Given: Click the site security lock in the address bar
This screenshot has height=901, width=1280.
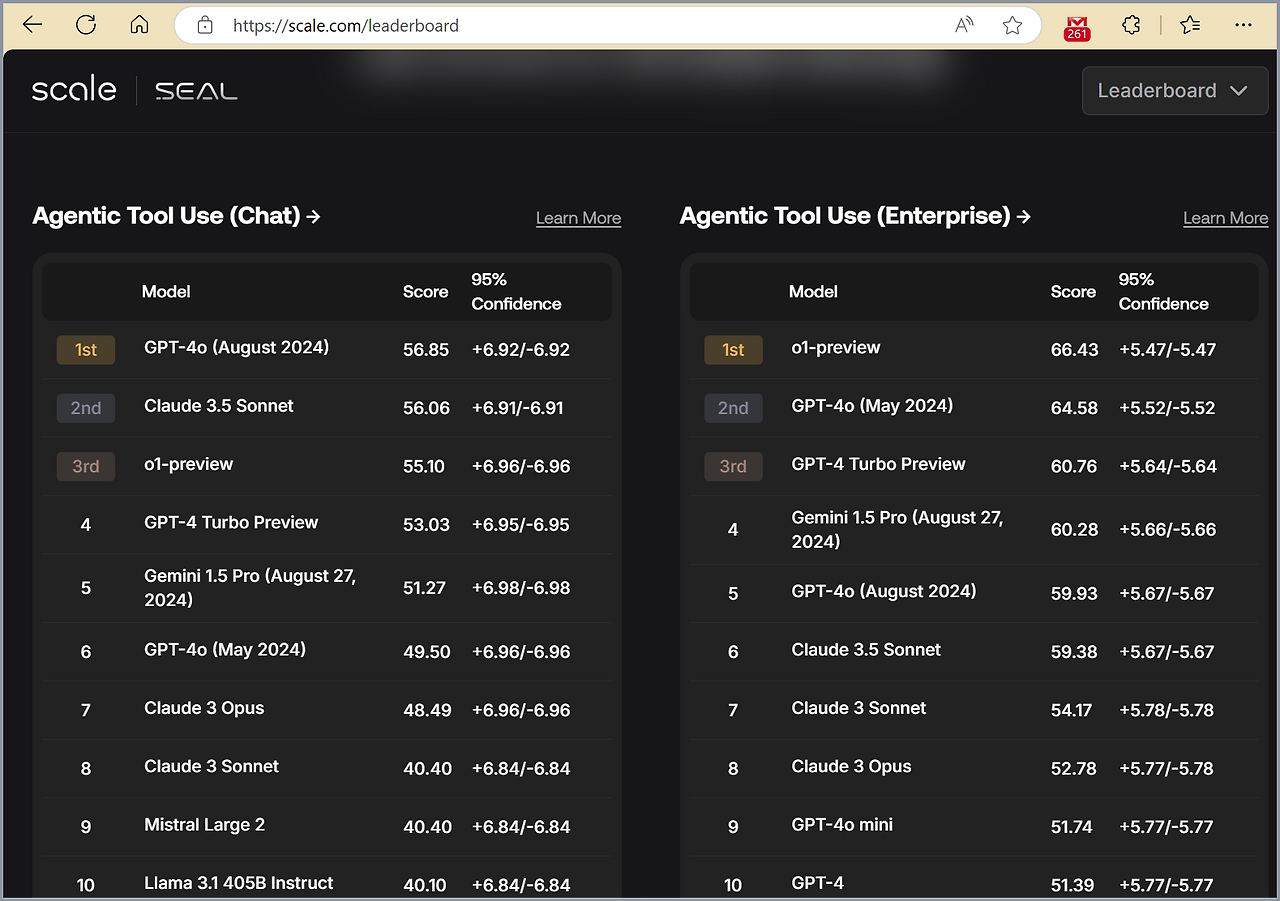Looking at the screenshot, I should [204, 25].
